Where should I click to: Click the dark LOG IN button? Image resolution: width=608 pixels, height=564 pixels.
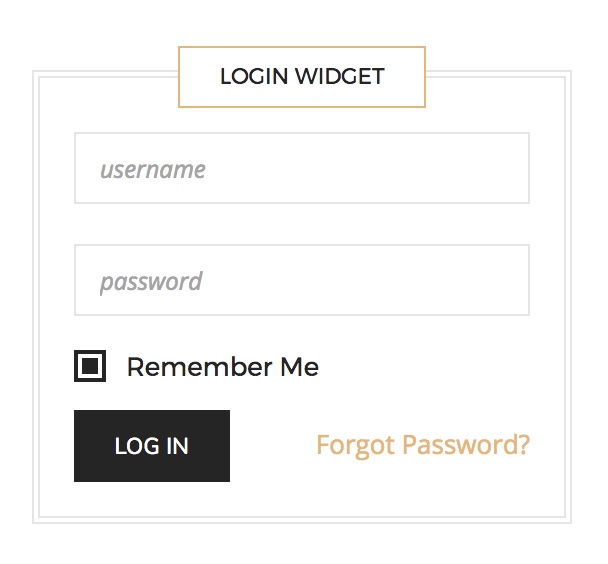pyautogui.click(x=152, y=446)
